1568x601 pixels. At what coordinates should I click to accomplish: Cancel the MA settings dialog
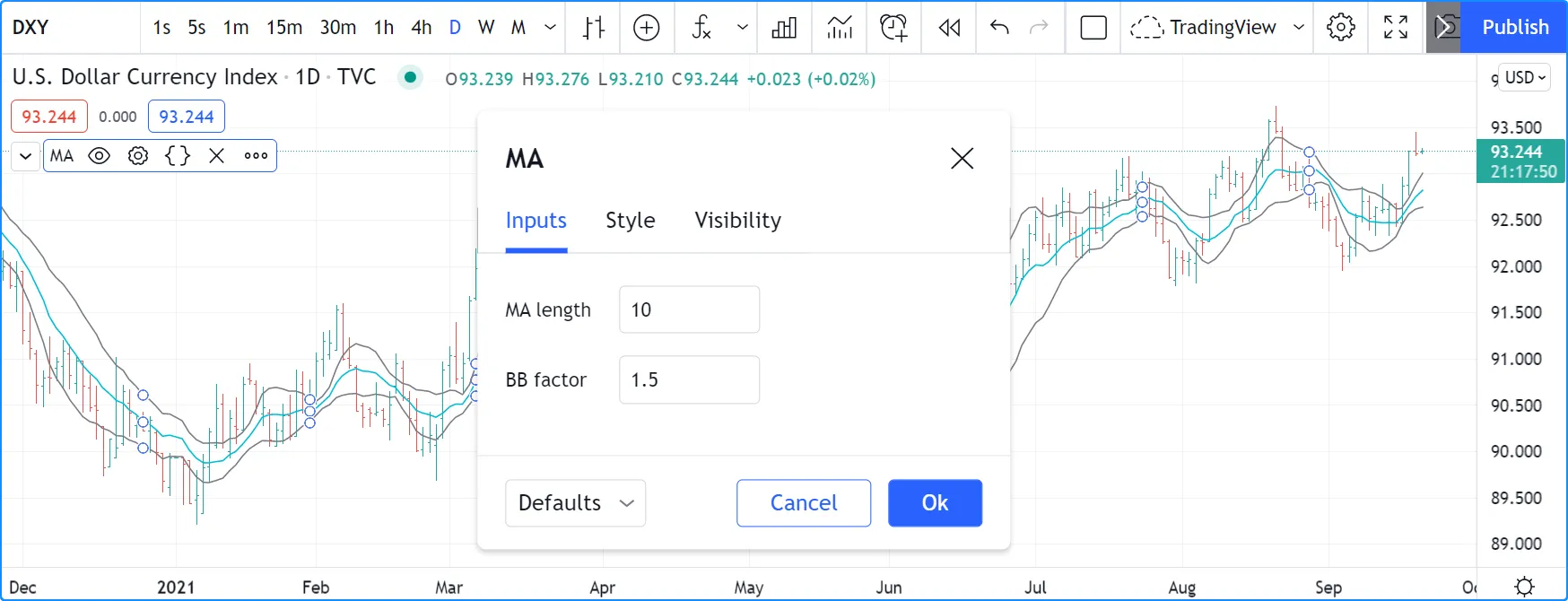pos(803,503)
